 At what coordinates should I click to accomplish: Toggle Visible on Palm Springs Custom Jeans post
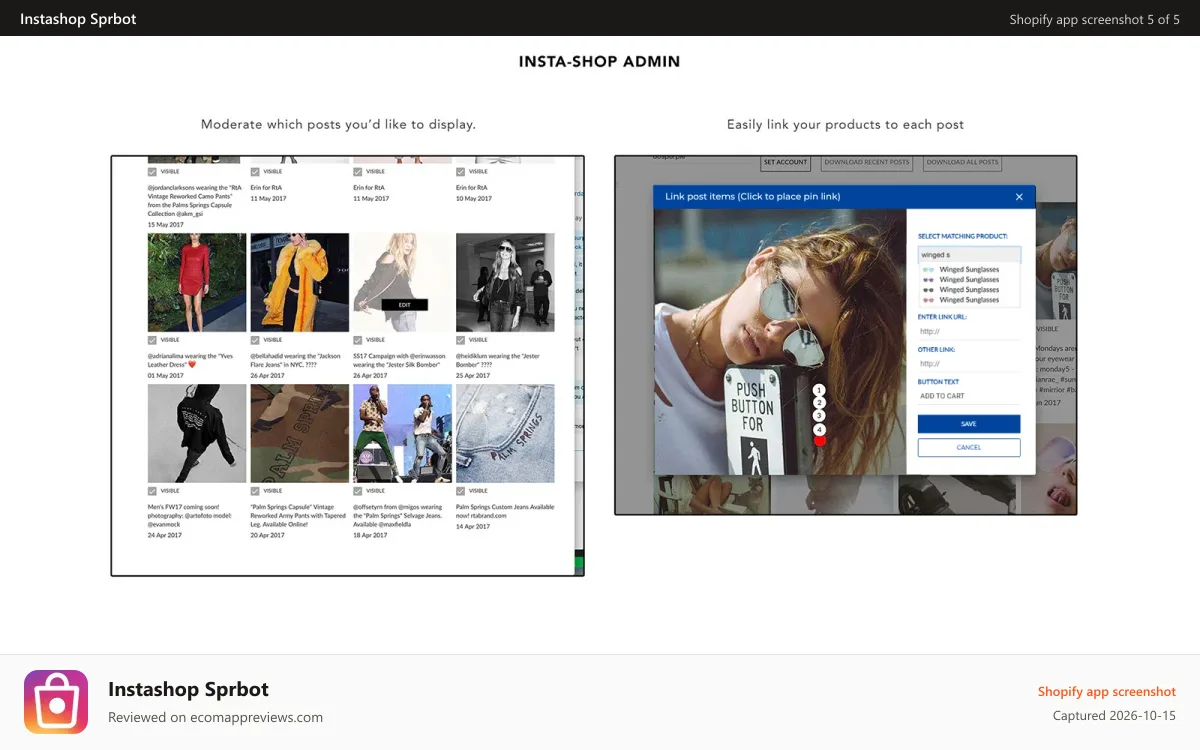(x=460, y=491)
